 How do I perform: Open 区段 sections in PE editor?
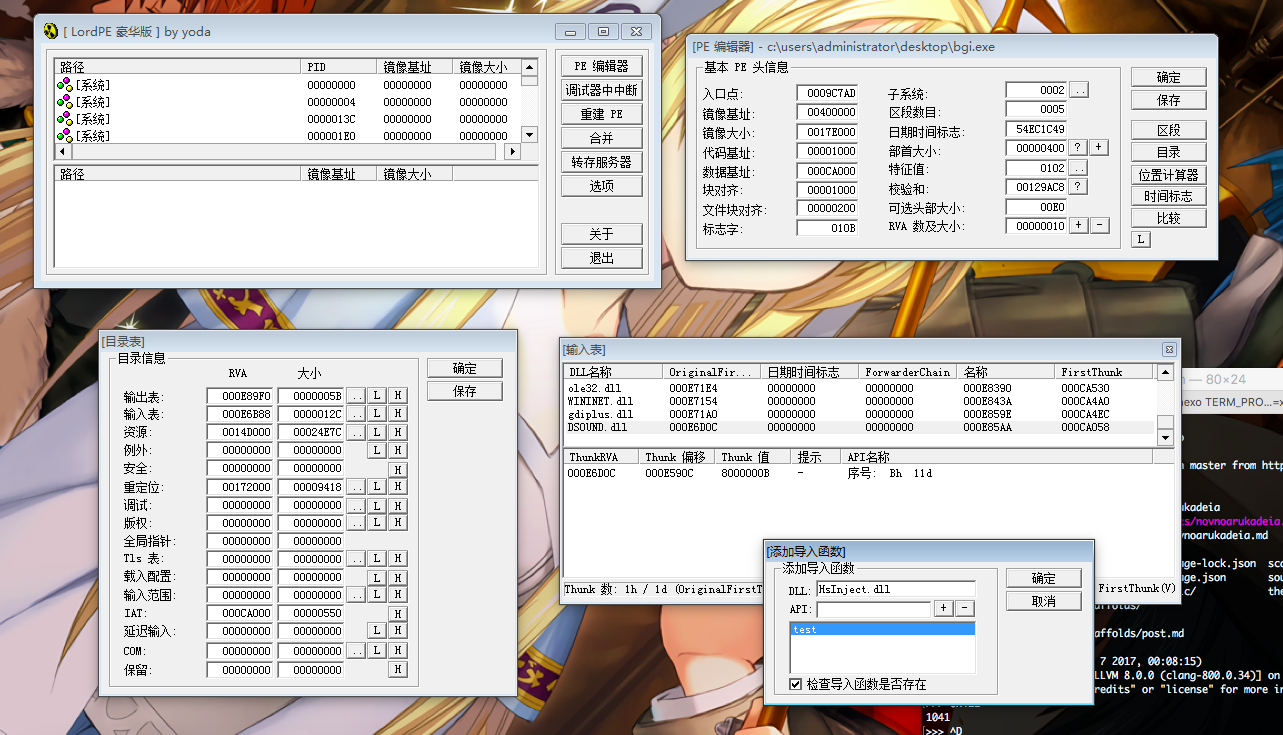point(1168,130)
